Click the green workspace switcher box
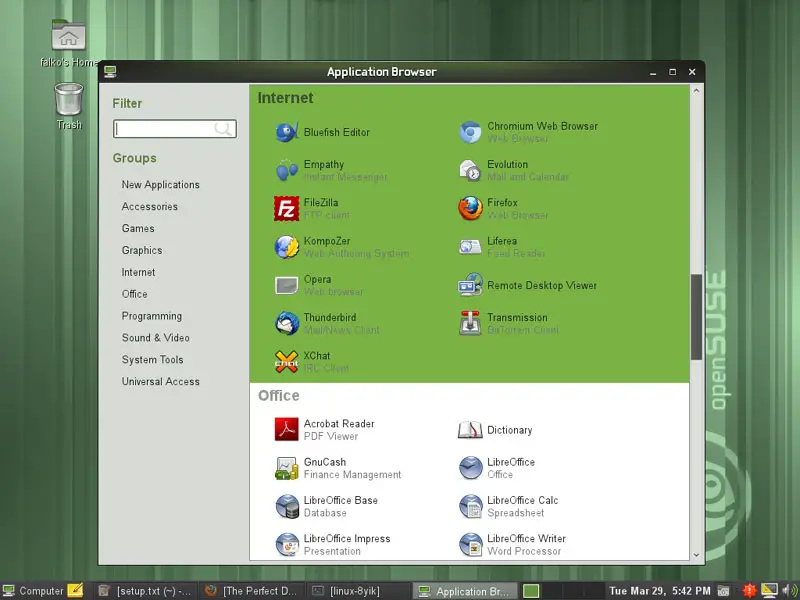 [531, 591]
